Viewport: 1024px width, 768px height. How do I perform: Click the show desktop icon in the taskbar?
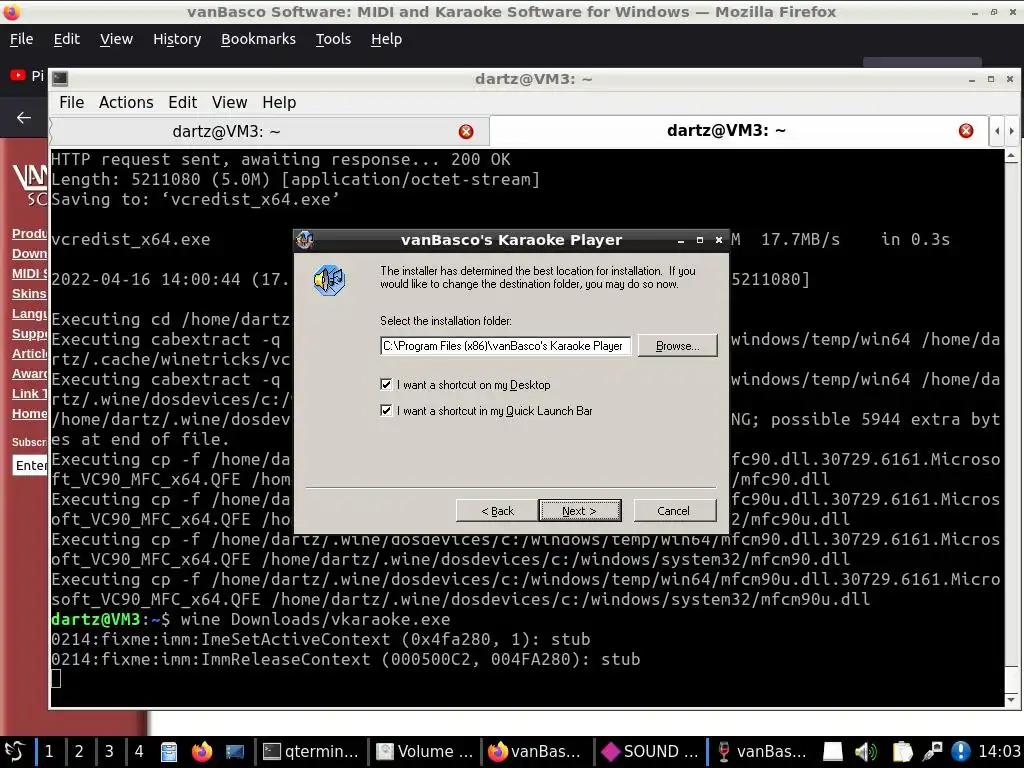(x=234, y=752)
